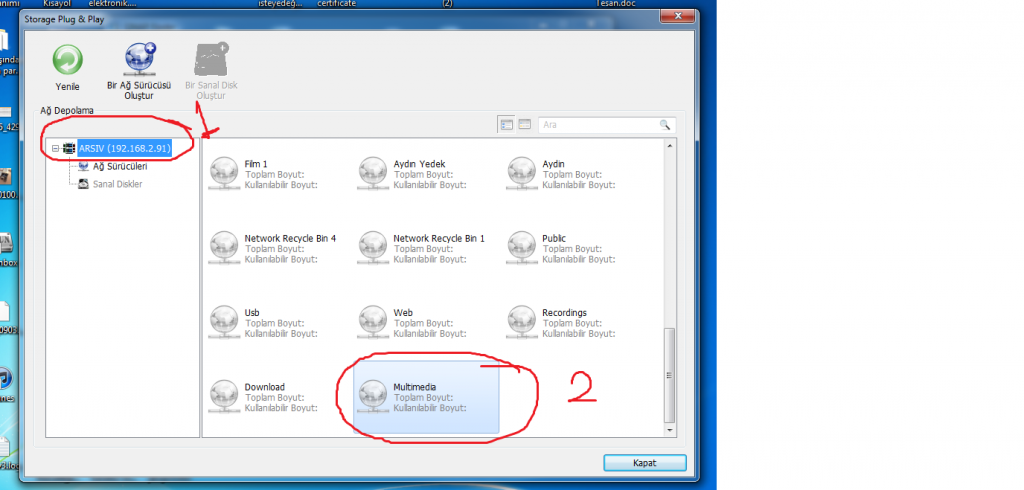The width and height of the screenshot is (1024, 490).
Task: Click the greyed Bir Sanal Disk Oluştur icon
Action: point(211,59)
